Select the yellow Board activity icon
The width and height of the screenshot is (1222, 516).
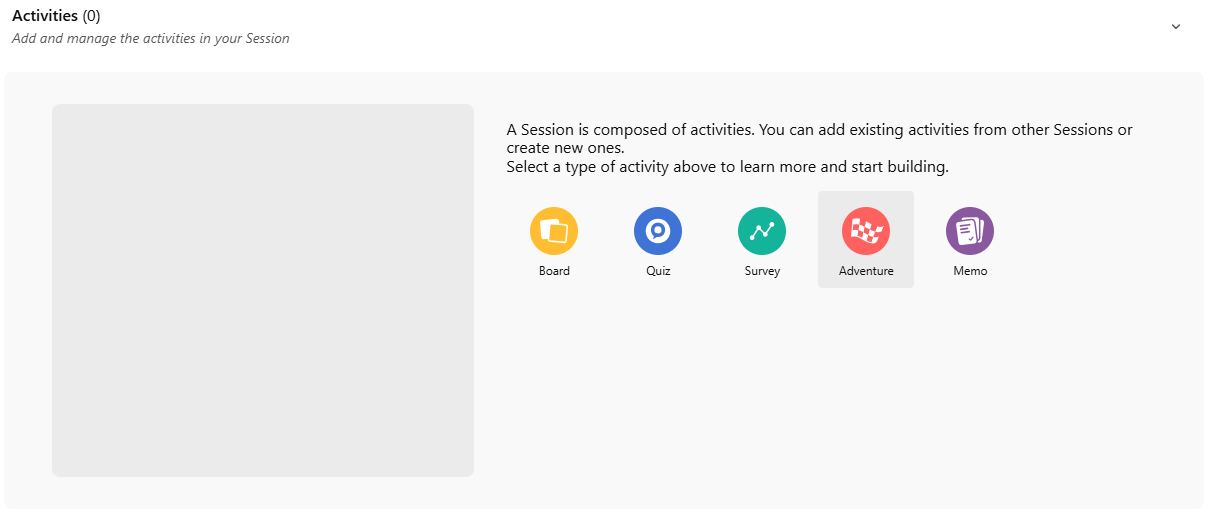554,231
